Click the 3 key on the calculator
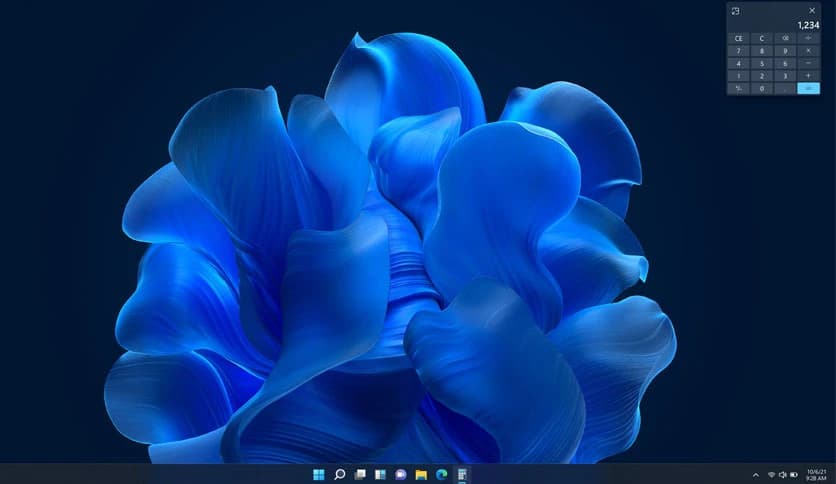 (x=785, y=76)
